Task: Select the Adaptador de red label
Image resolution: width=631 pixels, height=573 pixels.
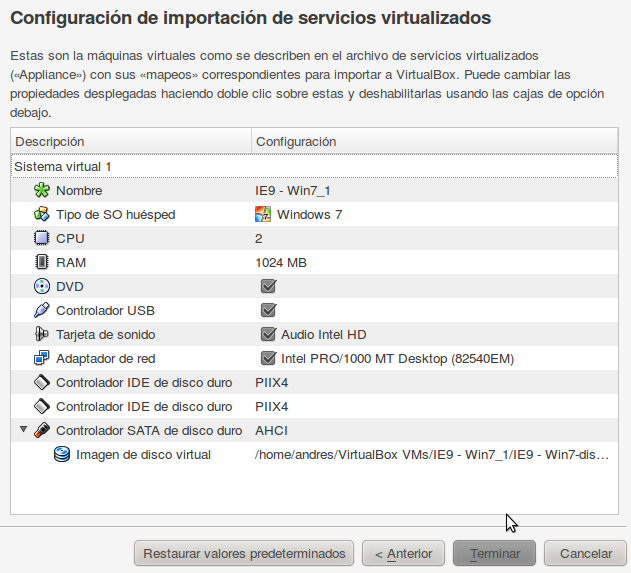Action: pyautogui.click(x=106, y=358)
